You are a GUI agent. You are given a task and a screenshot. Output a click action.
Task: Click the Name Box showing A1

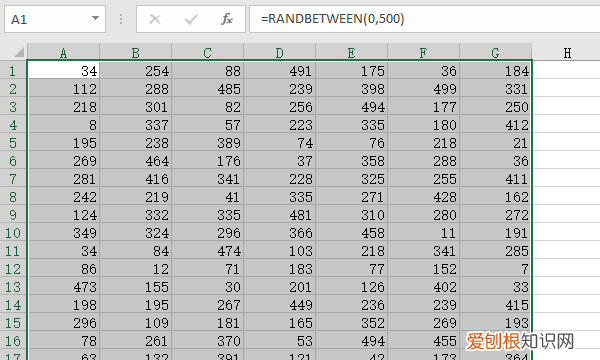click(x=55, y=19)
